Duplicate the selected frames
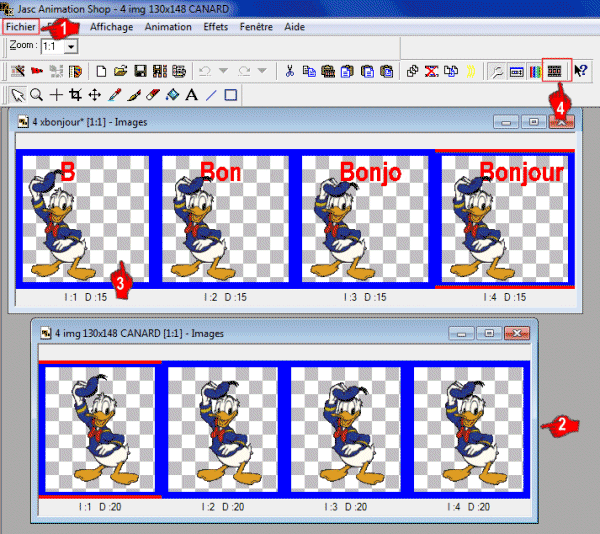600x534 pixels. click(x=412, y=71)
